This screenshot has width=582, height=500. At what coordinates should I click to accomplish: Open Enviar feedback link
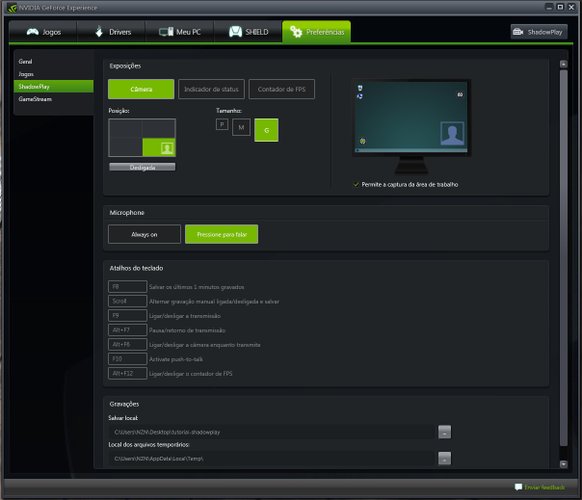pos(545,487)
